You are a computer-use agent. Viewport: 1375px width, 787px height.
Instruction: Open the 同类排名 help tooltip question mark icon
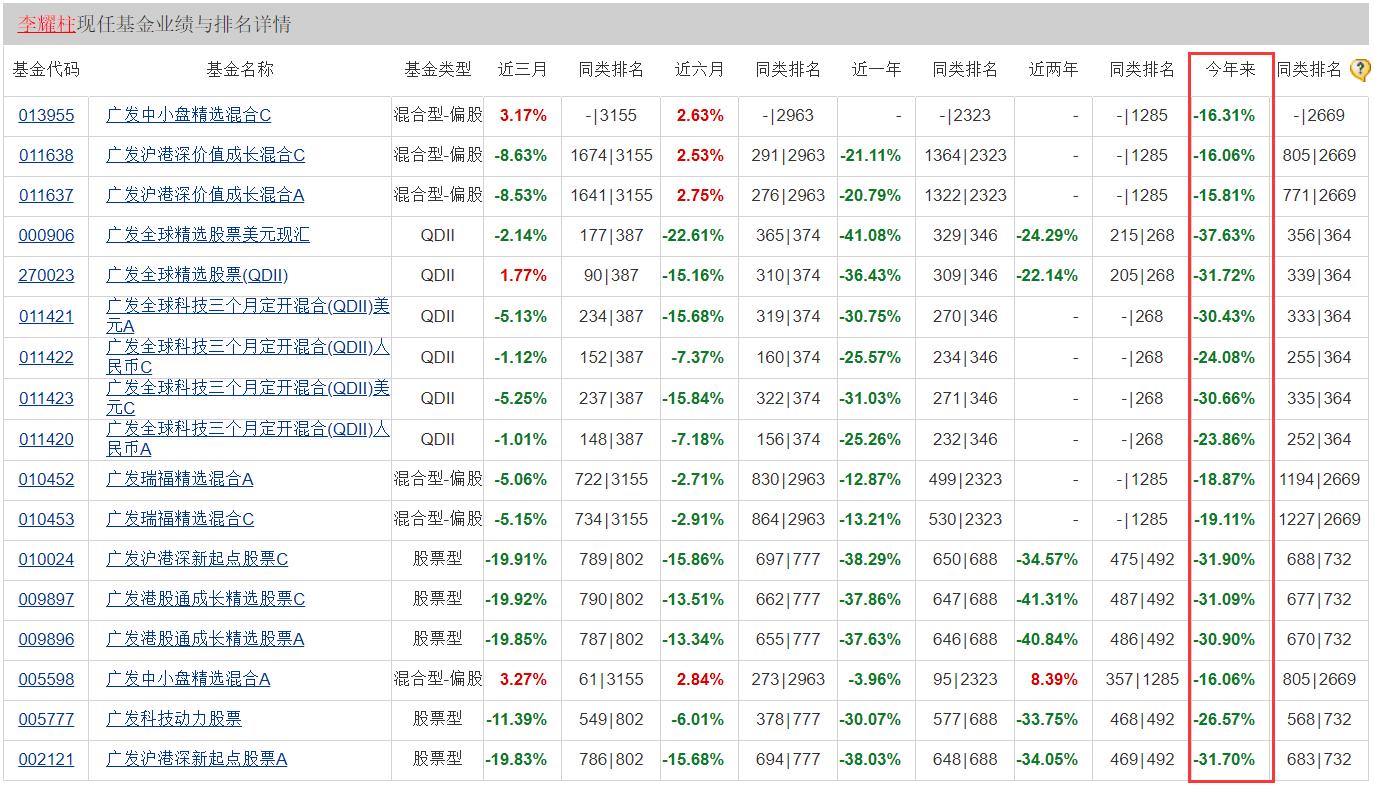pyautogui.click(x=1358, y=69)
